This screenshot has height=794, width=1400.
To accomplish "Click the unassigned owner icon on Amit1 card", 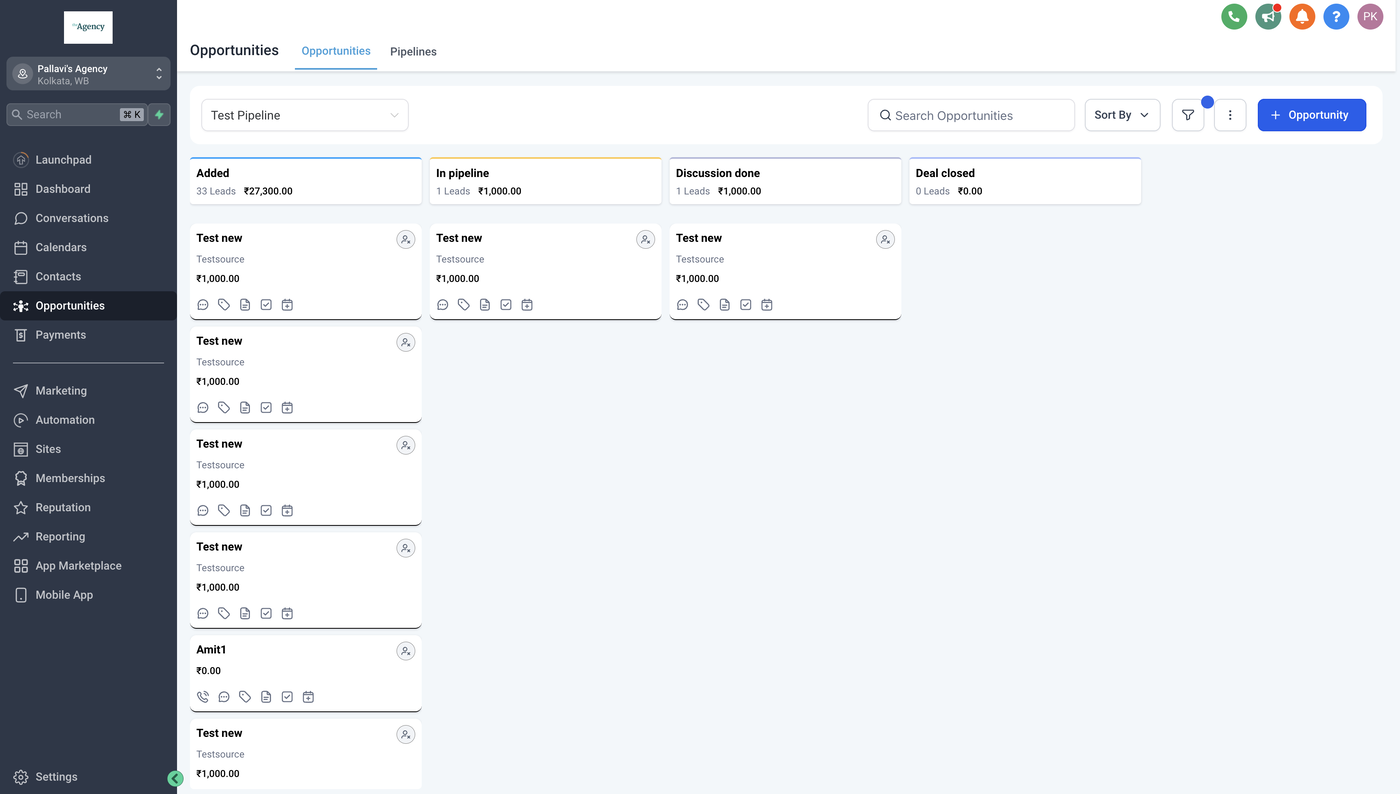I will click(405, 651).
